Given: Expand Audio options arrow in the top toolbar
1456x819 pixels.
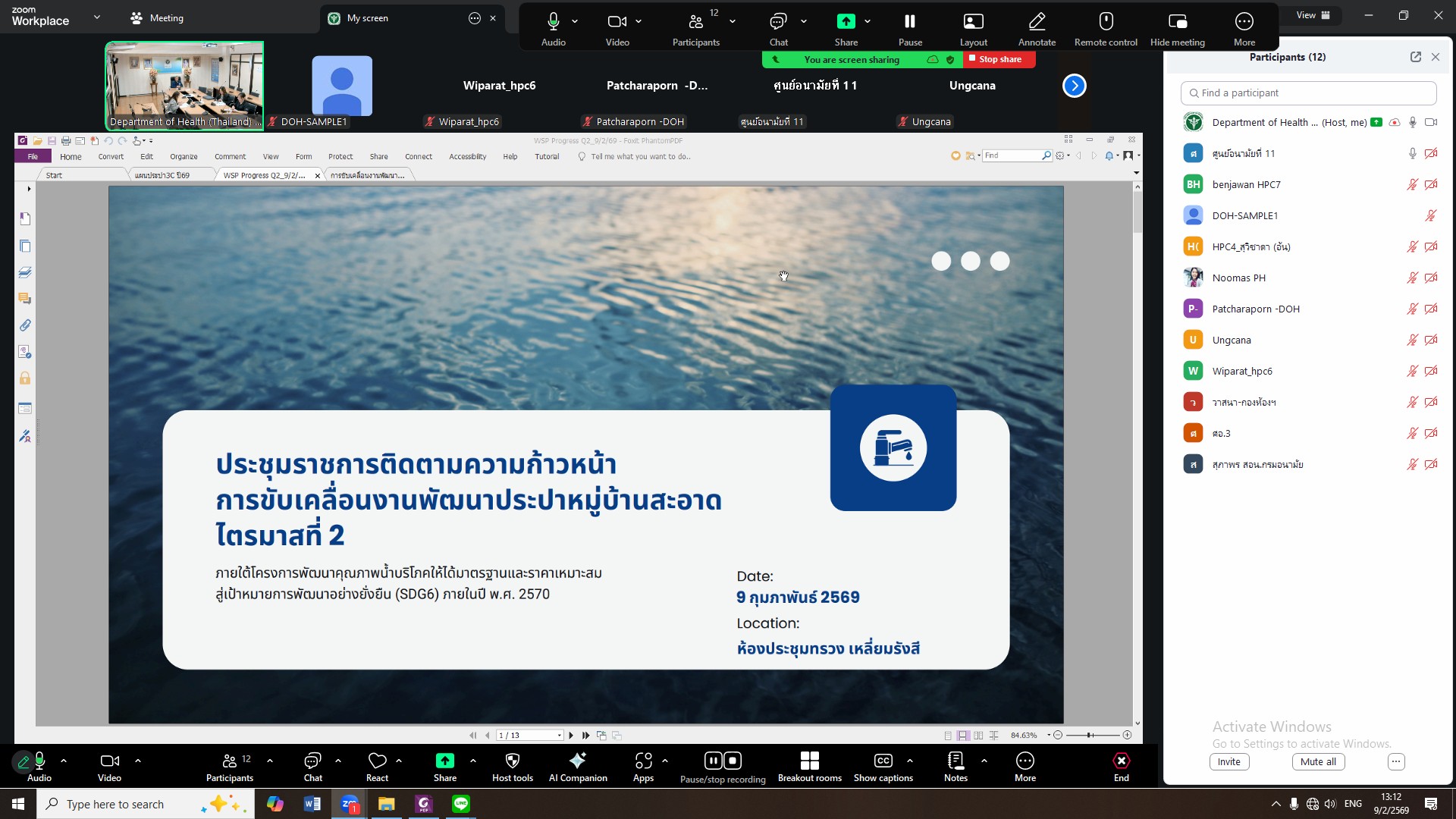Looking at the screenshot, I should [x=575, y=21].
